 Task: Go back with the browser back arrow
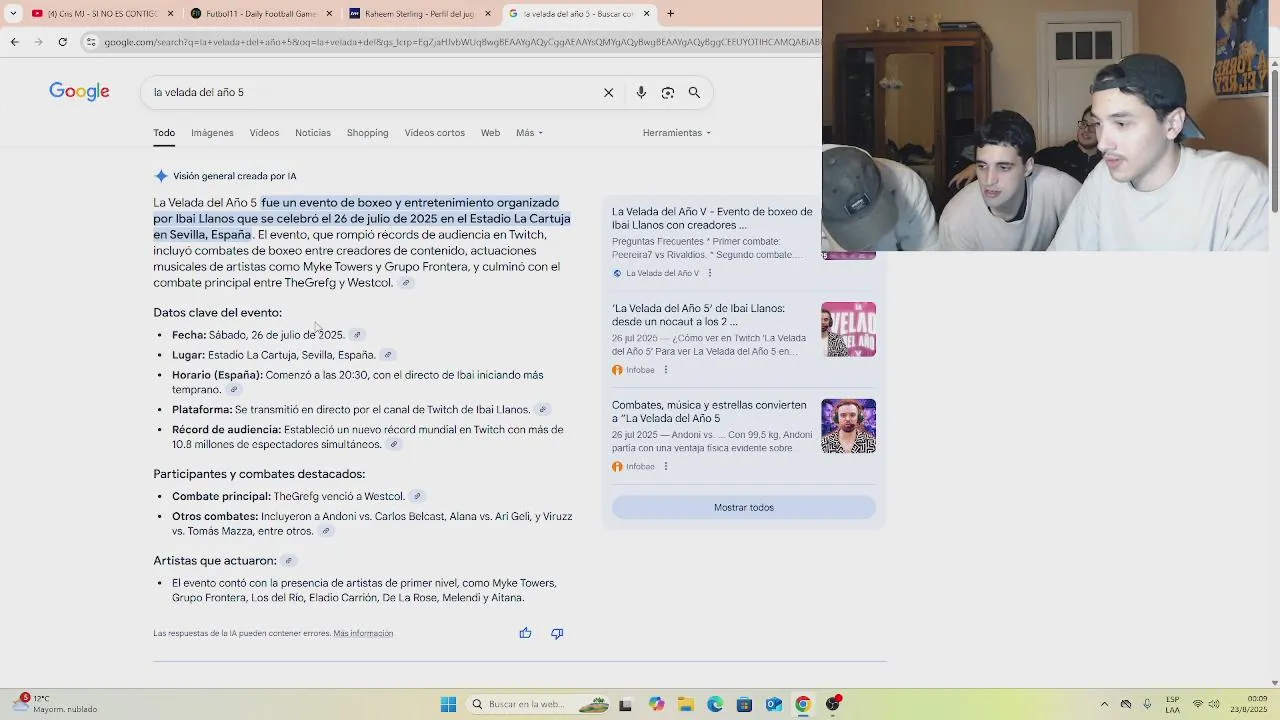point(14,42)
